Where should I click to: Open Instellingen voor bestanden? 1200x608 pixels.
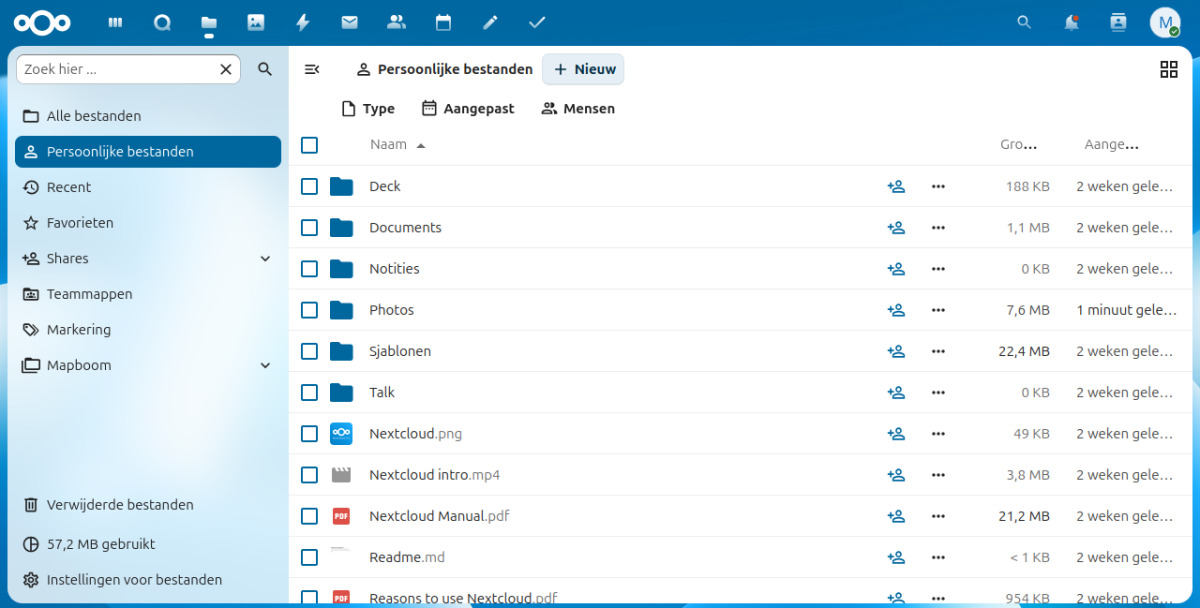pyautogui.click(x=134, y=580)
